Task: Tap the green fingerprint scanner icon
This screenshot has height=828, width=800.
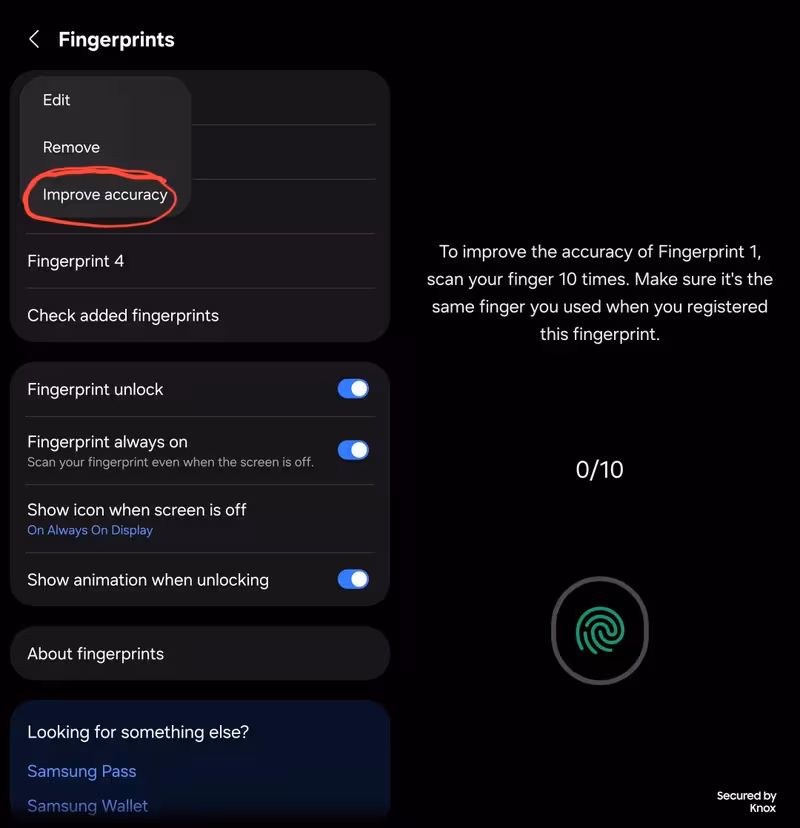Action: click(x=600, y=631)
